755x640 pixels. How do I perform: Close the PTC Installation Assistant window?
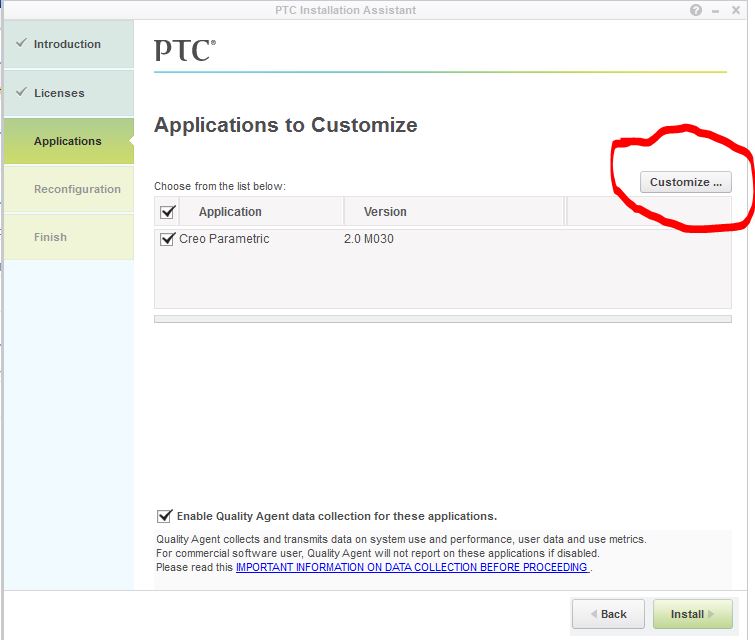click(x=736, y=10)
